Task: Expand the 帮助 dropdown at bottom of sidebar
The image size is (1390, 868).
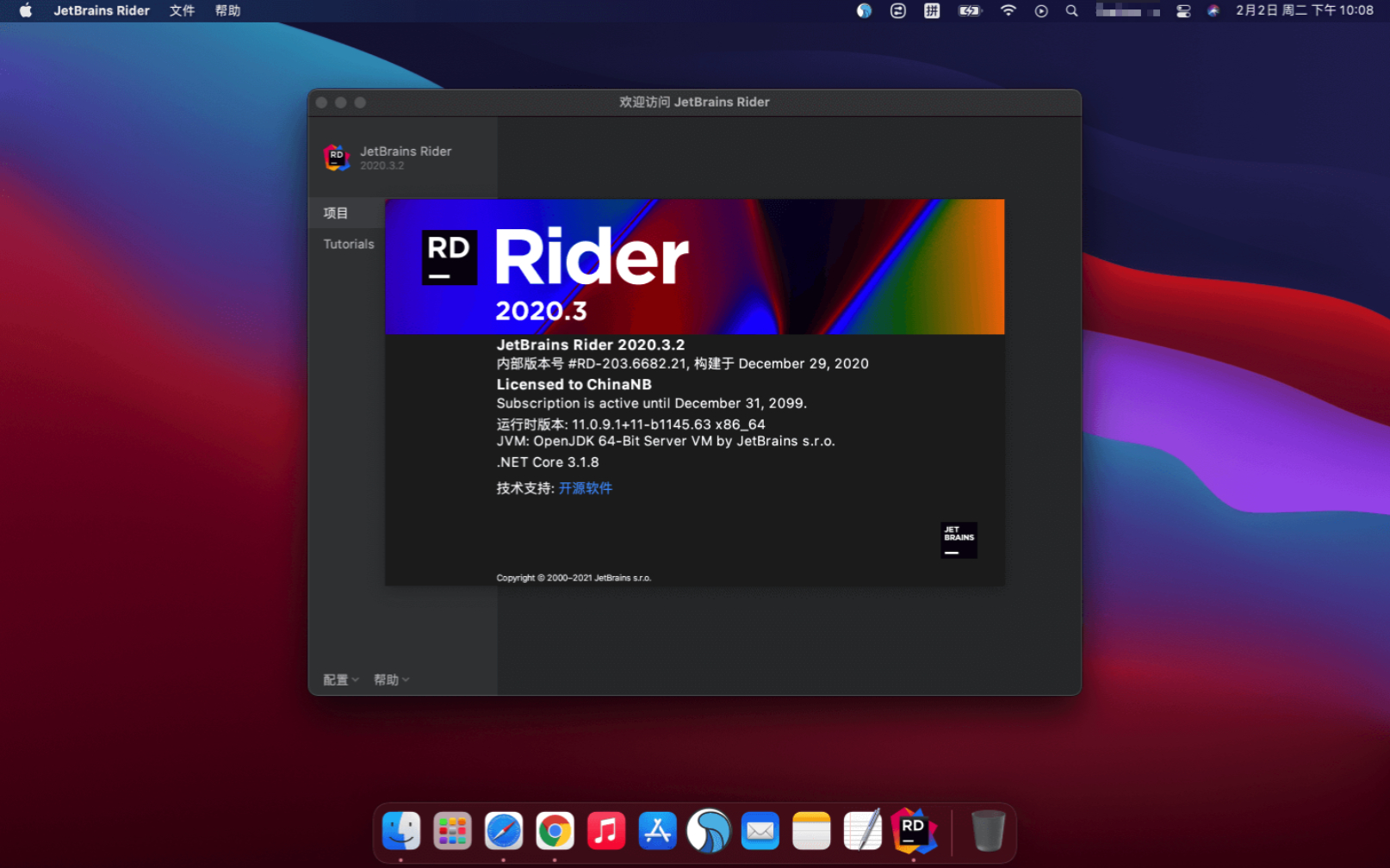Action: 391,679
